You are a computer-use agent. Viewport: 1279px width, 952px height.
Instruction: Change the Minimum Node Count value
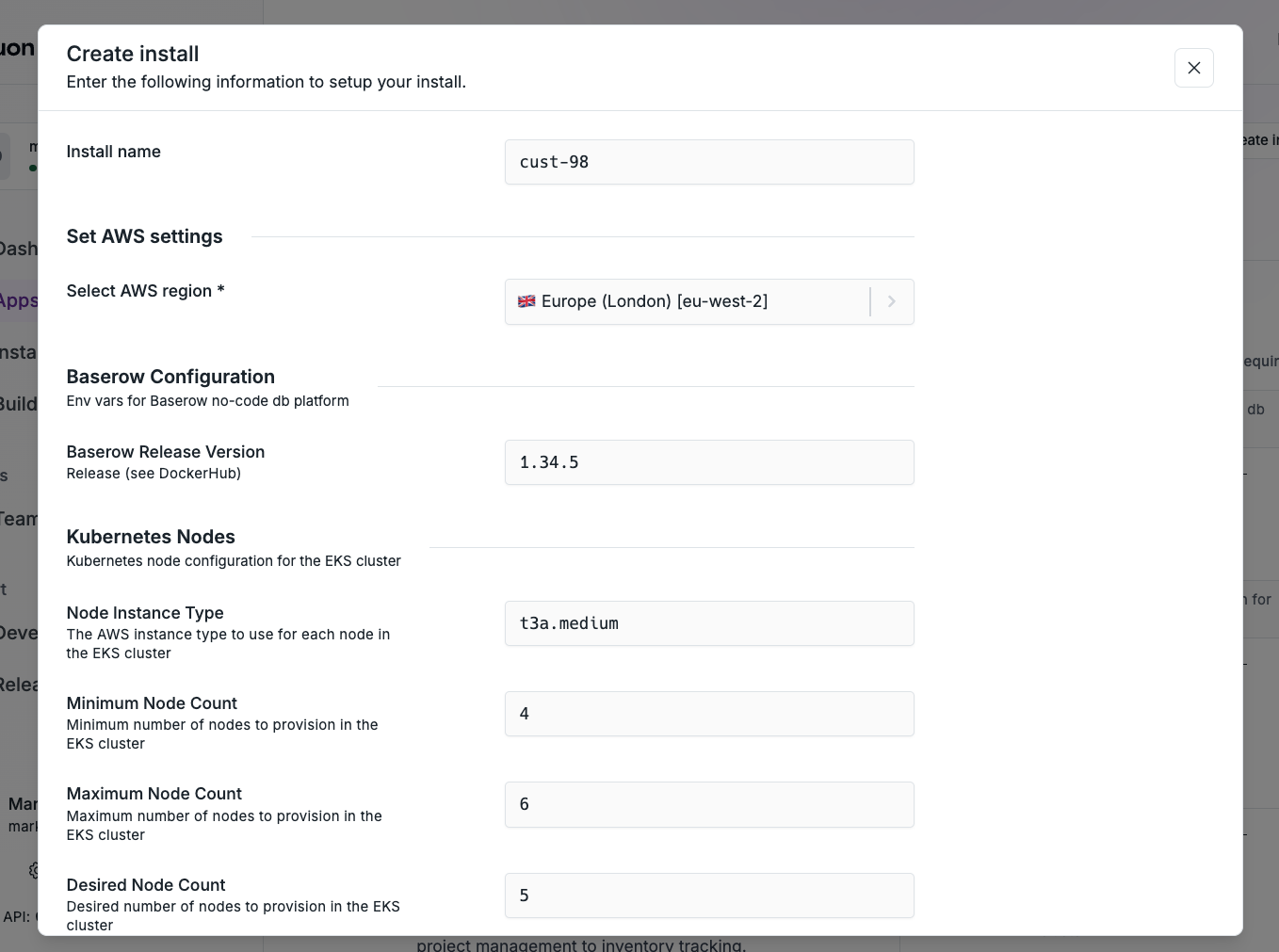[x=709, y=714]
